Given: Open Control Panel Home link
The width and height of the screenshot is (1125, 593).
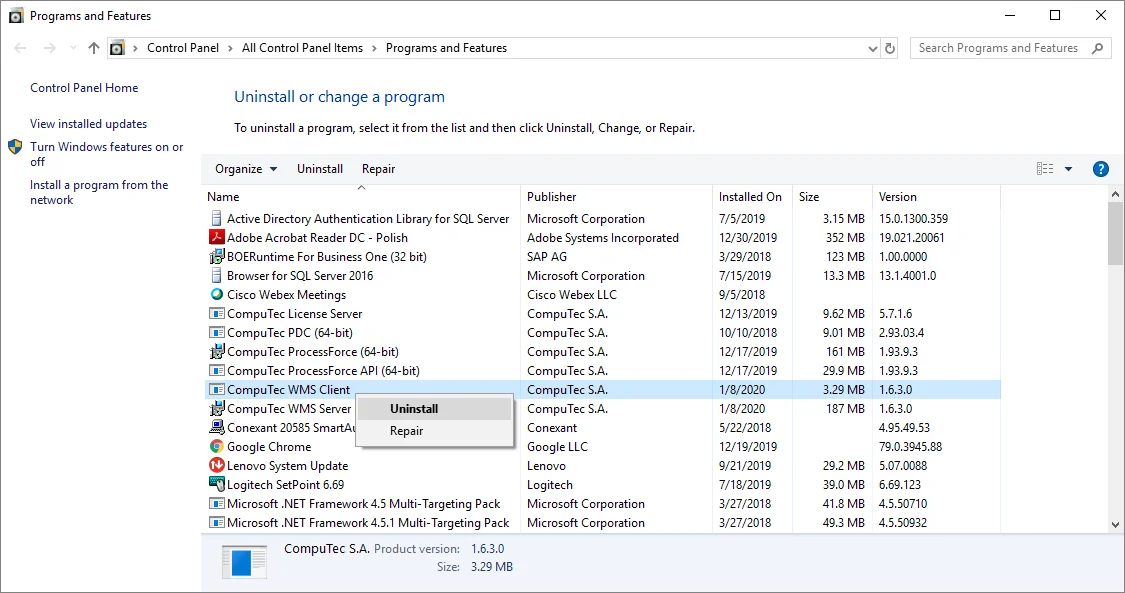Looking at the screenshot, I should 84,88.
